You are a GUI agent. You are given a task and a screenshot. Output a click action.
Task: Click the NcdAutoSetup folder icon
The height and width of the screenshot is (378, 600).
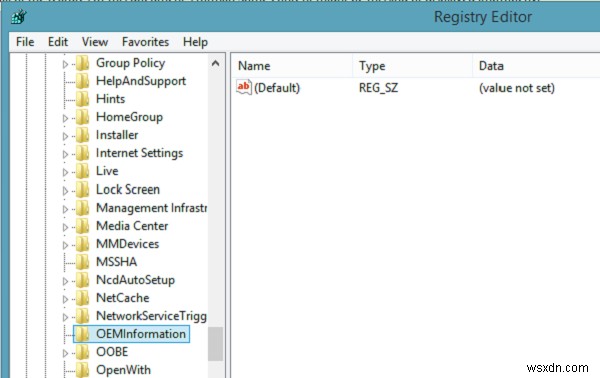[x=82, y=279]
